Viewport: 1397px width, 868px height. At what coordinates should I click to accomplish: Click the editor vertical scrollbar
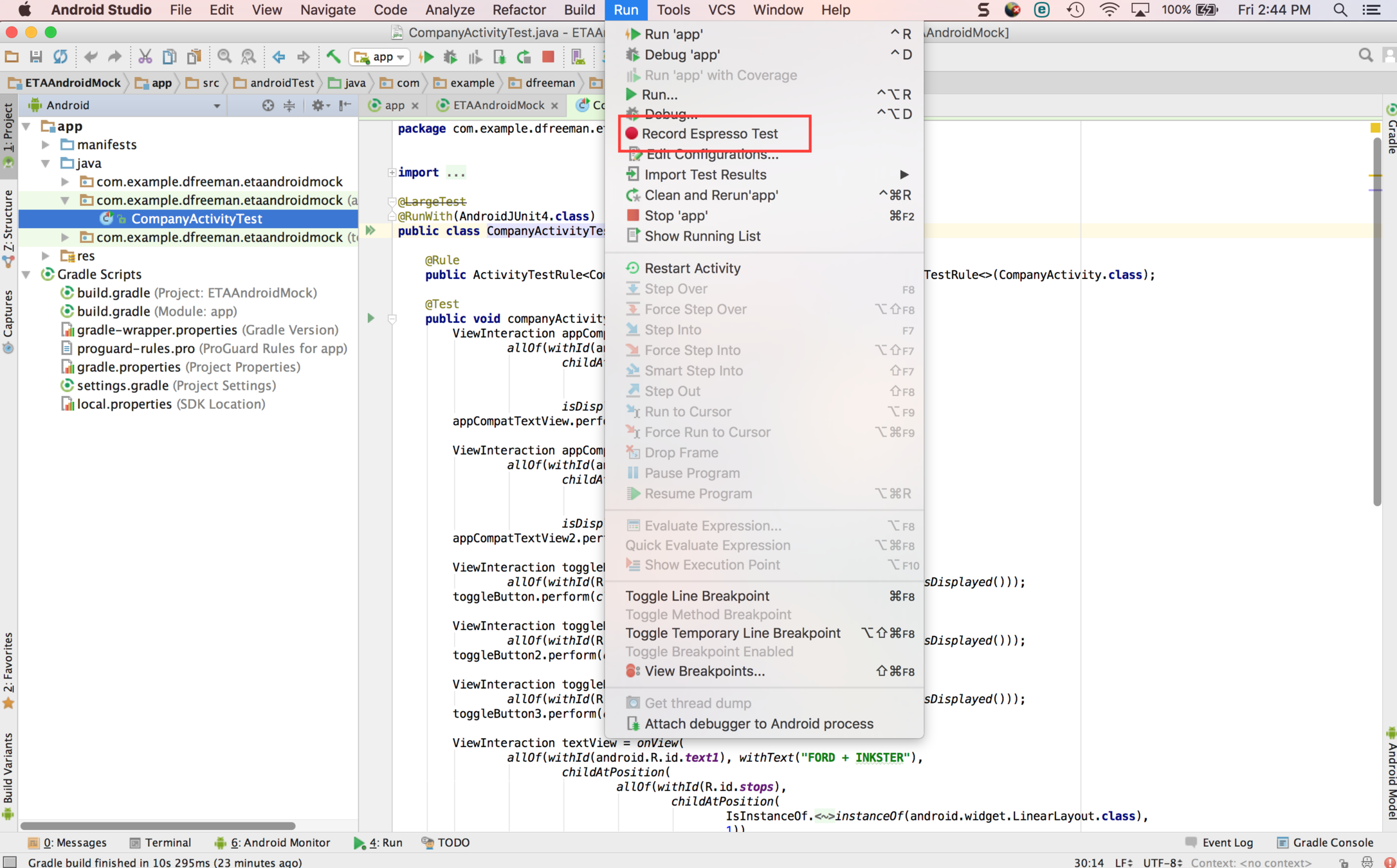click(1376, 321)
